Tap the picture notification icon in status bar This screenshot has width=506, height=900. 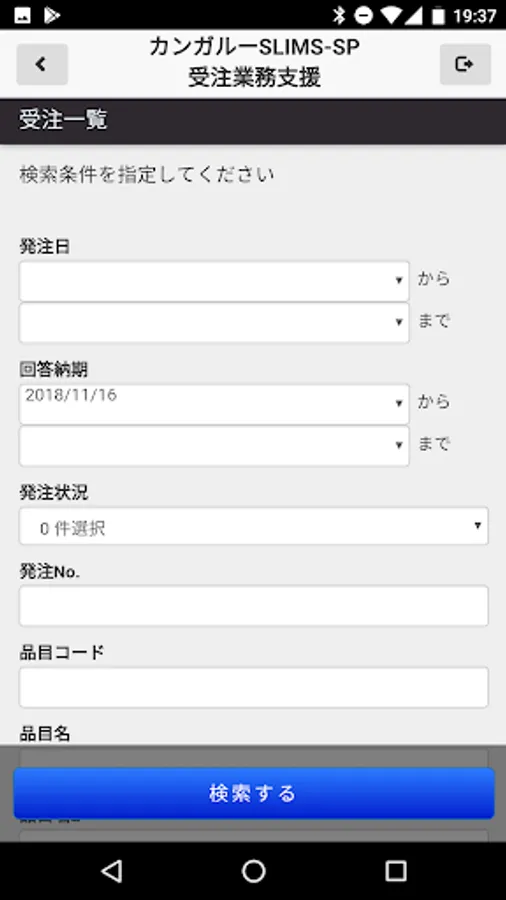[23, 15]
